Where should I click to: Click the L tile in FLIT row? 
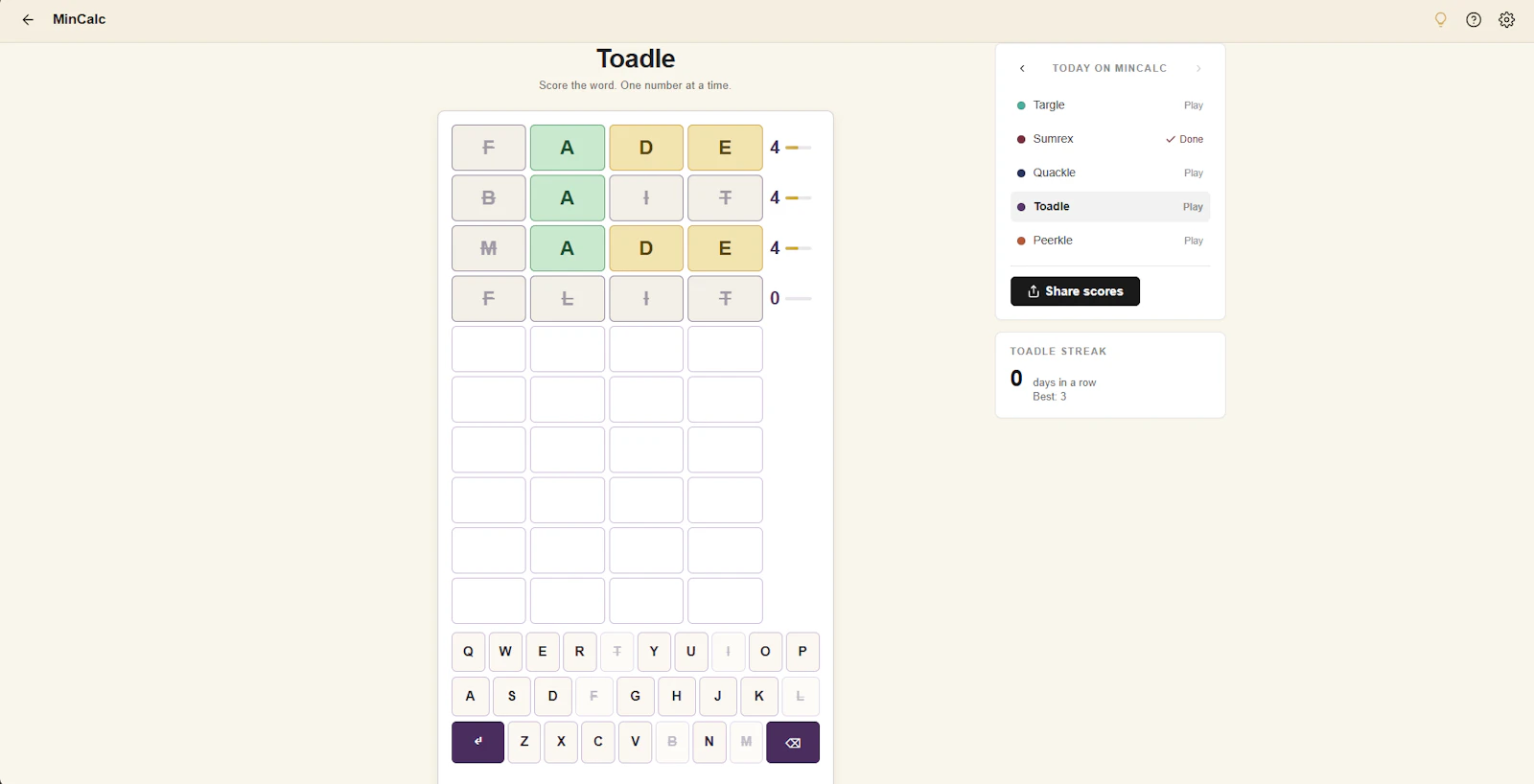[568, 299]
